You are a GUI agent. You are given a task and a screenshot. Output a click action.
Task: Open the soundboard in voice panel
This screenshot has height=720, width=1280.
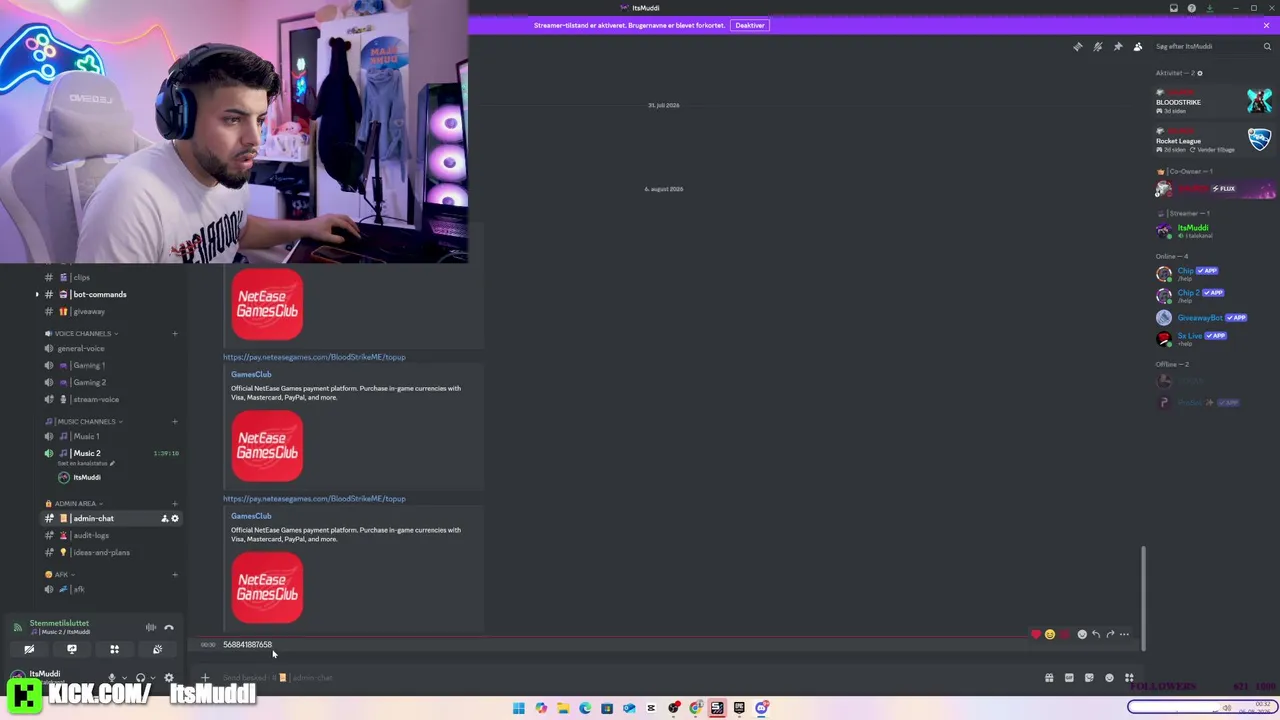pos(157,649)
